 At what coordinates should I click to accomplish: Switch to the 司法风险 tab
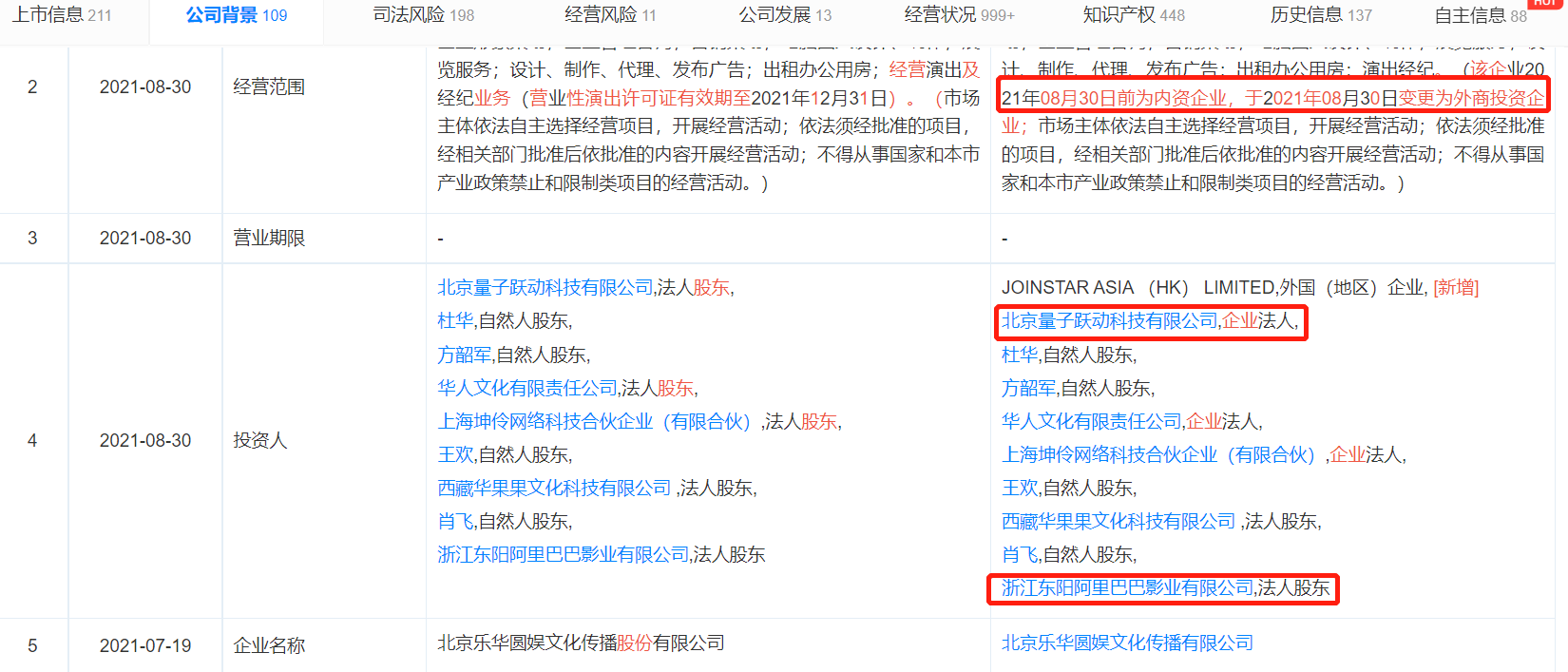[x=423, y=15]
